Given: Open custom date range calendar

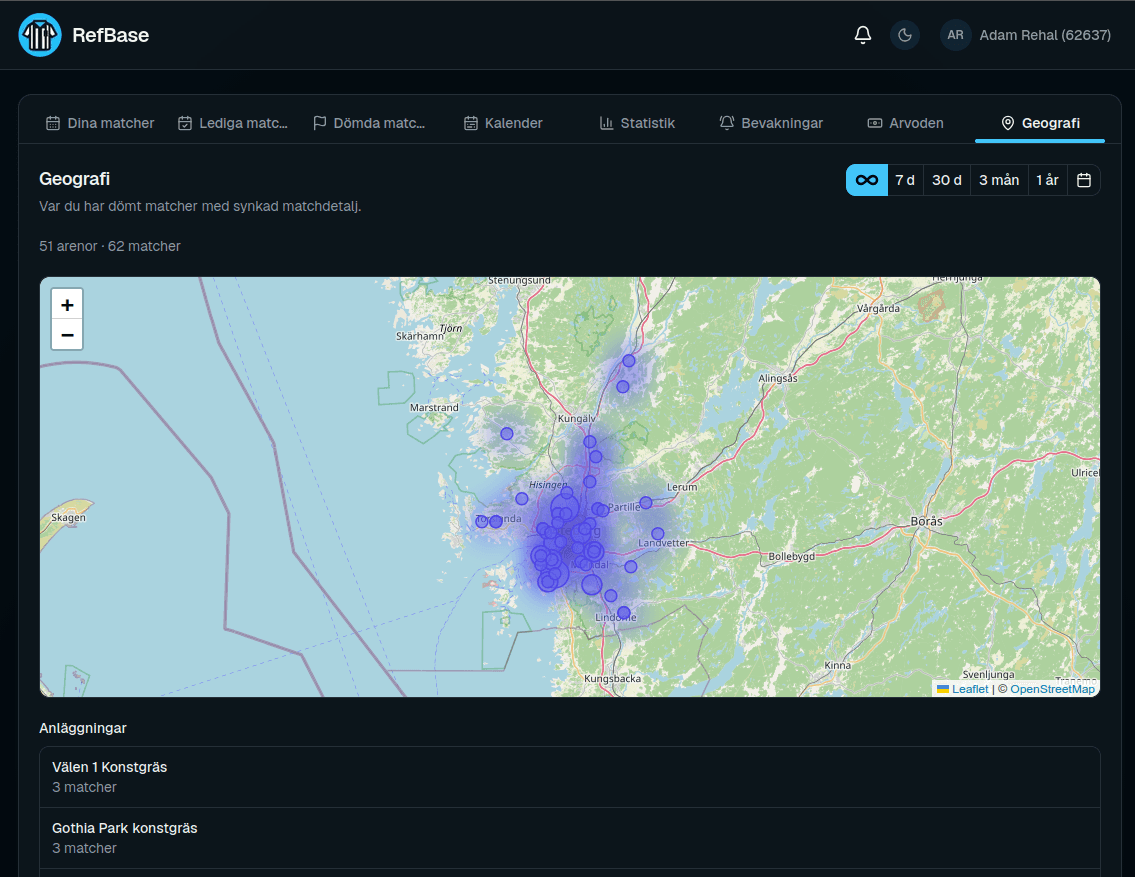Looking at the screenshot, I should [1084, 180].
